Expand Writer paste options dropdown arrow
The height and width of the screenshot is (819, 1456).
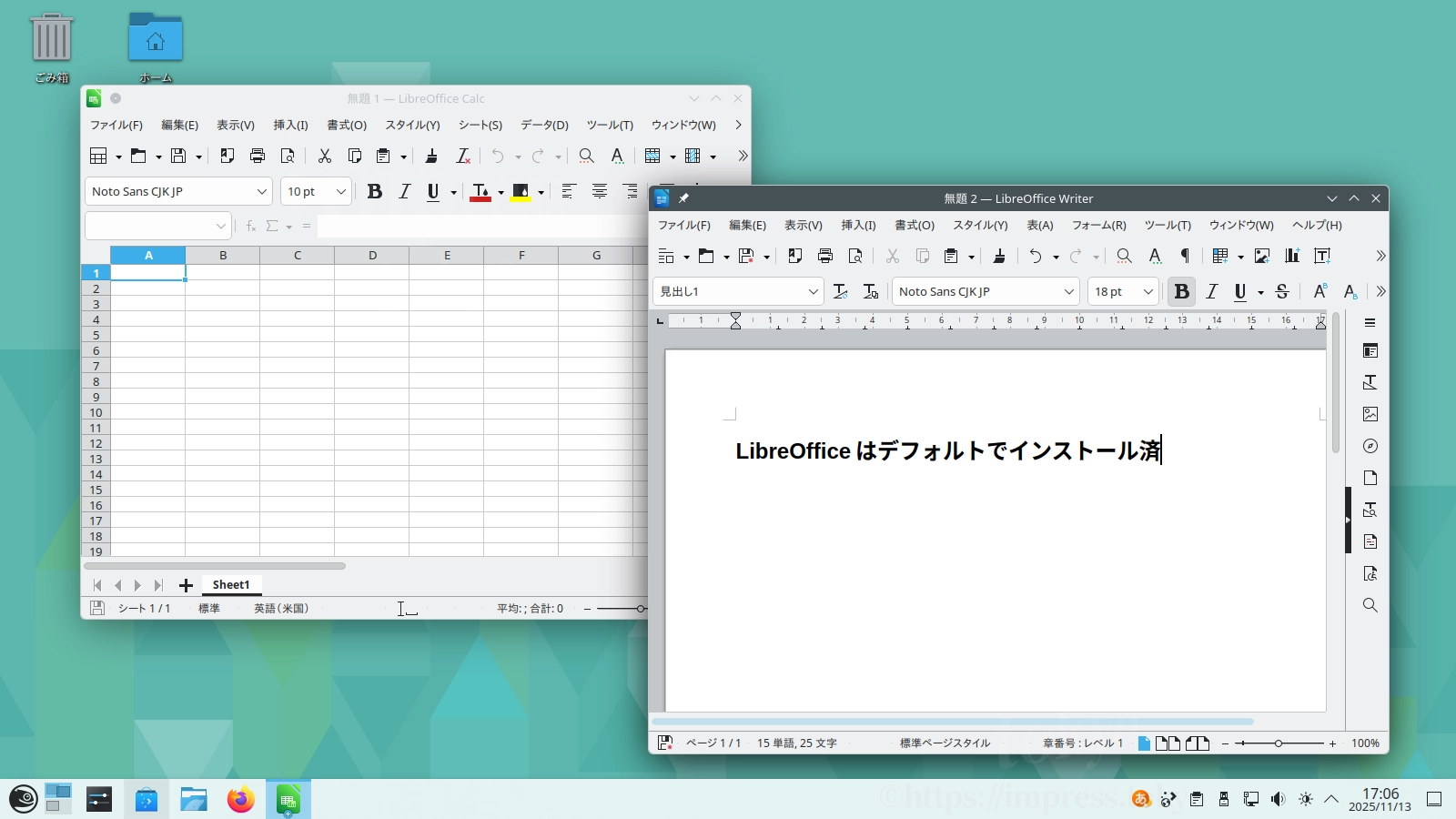(971, 257)
